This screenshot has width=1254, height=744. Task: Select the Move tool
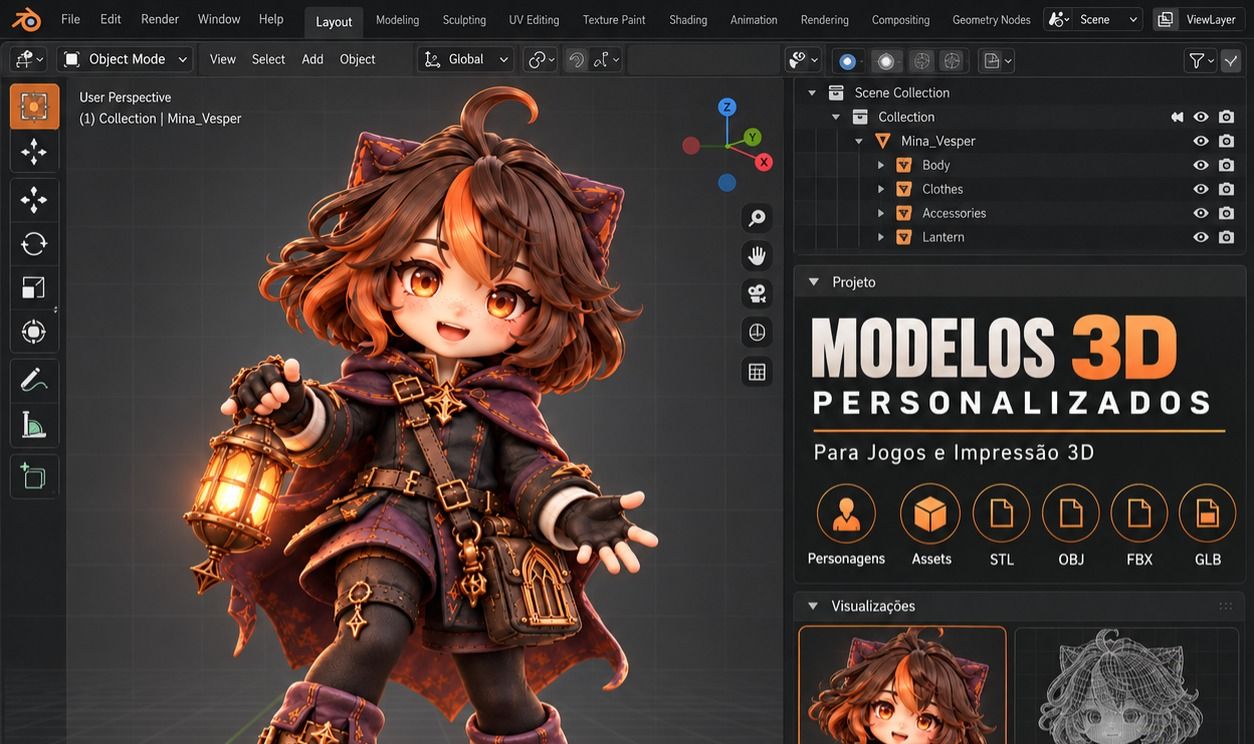coord(34,200)
